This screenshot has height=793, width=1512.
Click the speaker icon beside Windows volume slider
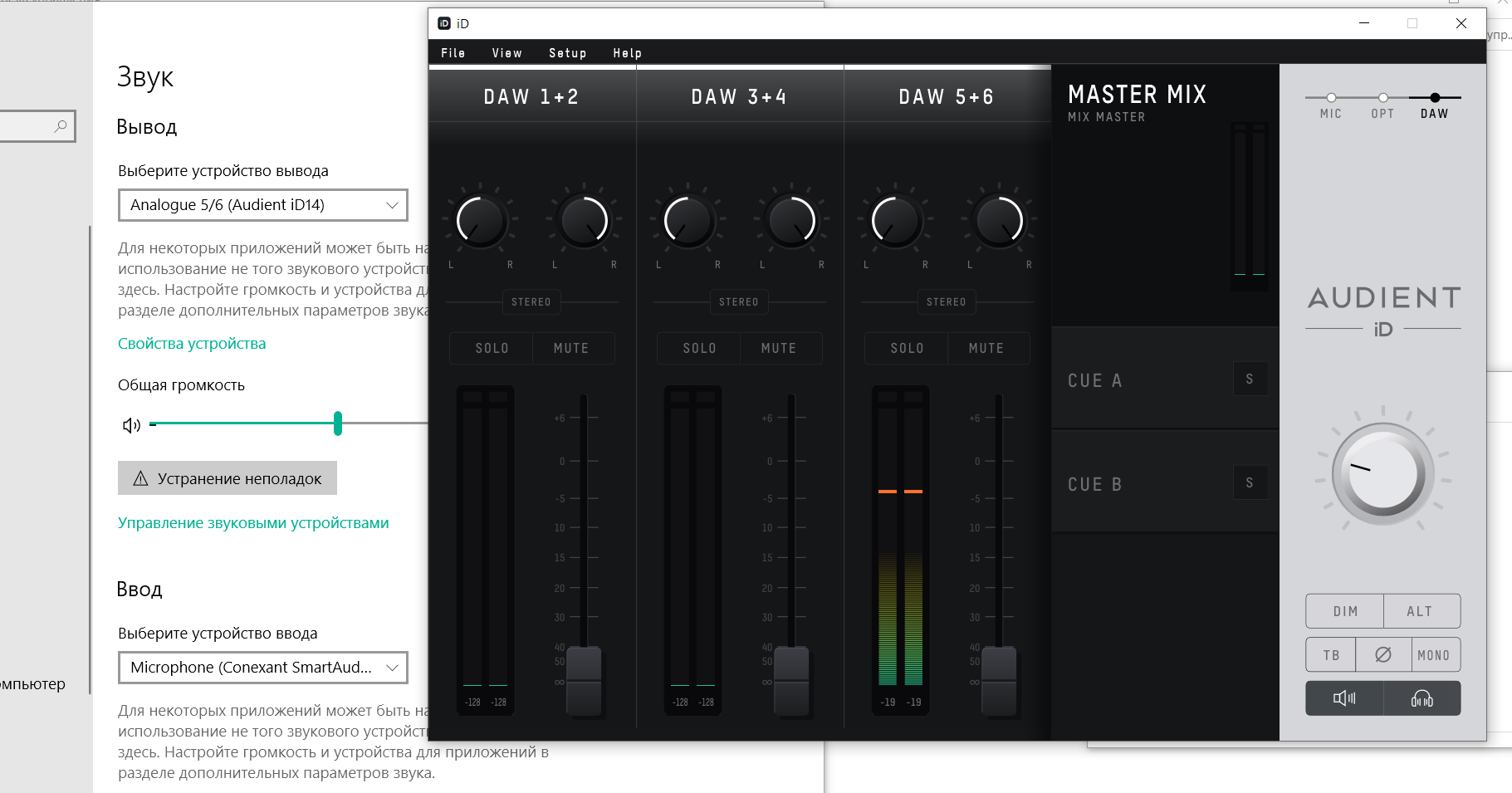131,425
